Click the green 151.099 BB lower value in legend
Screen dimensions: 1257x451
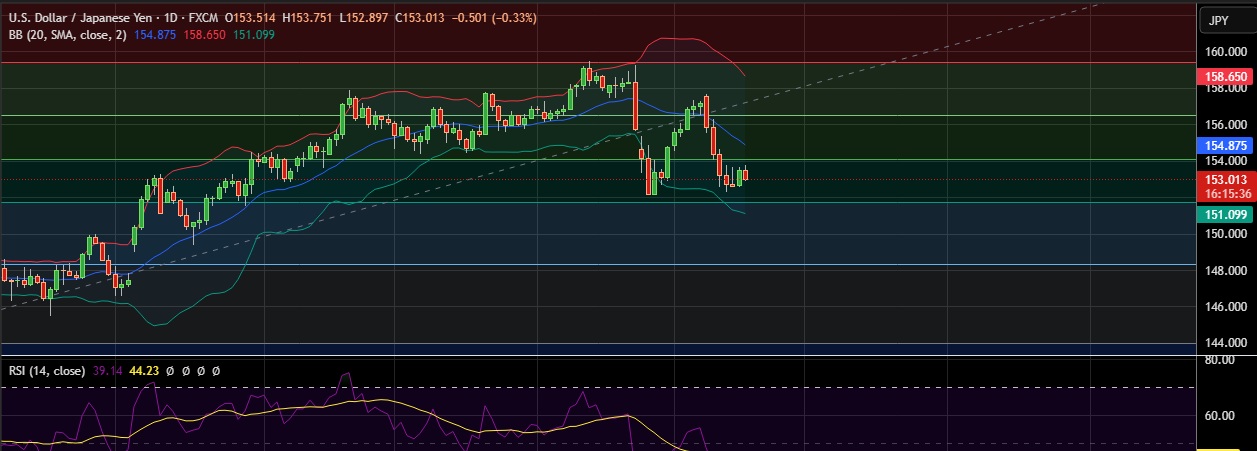click(253, 34)
